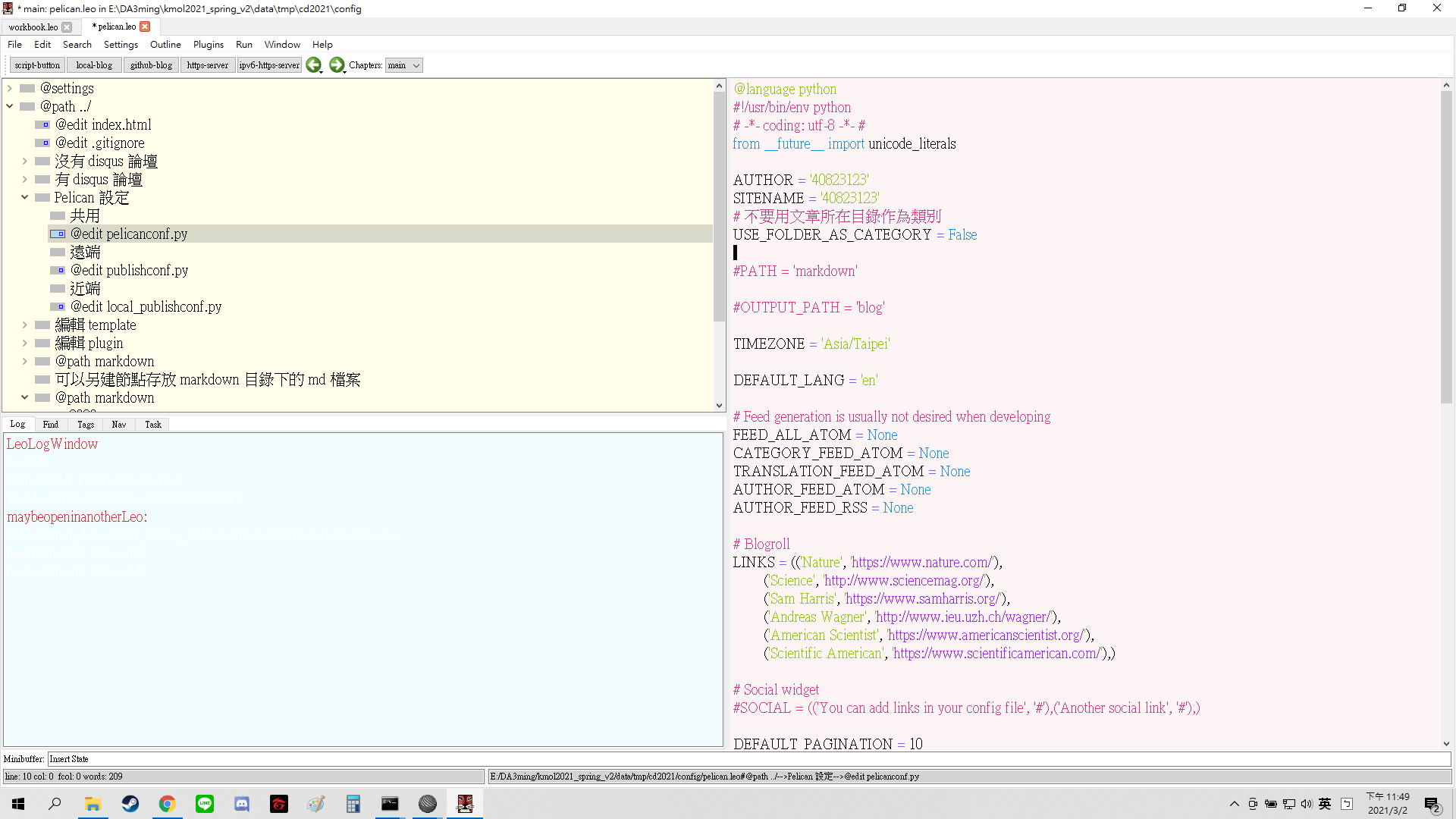The height and width of the screenshot is (819, 1456).
Task: Open the LINE app in the taskbar
Action: [205, 804]
